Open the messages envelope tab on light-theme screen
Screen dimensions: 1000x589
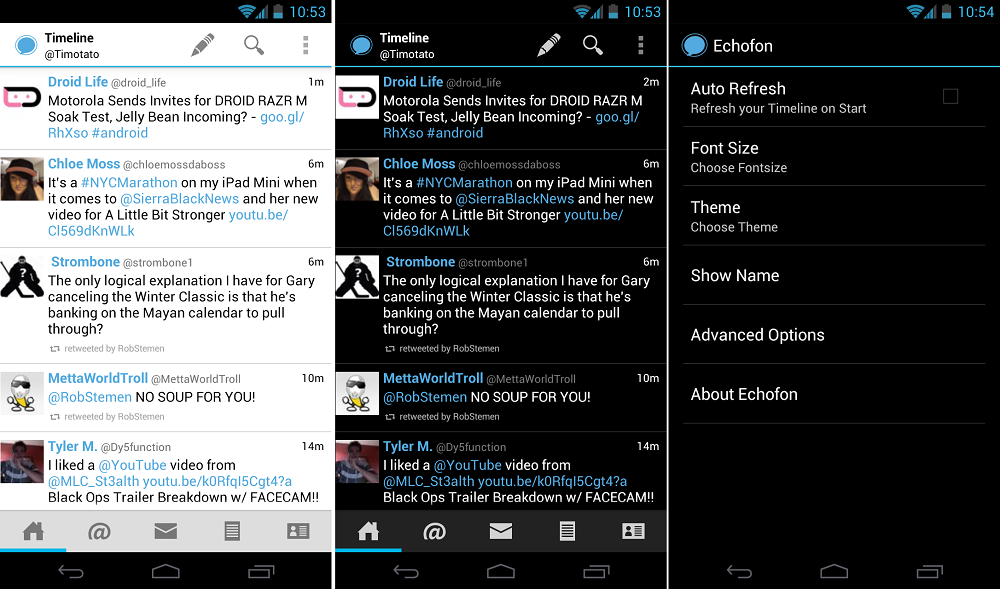166,531
